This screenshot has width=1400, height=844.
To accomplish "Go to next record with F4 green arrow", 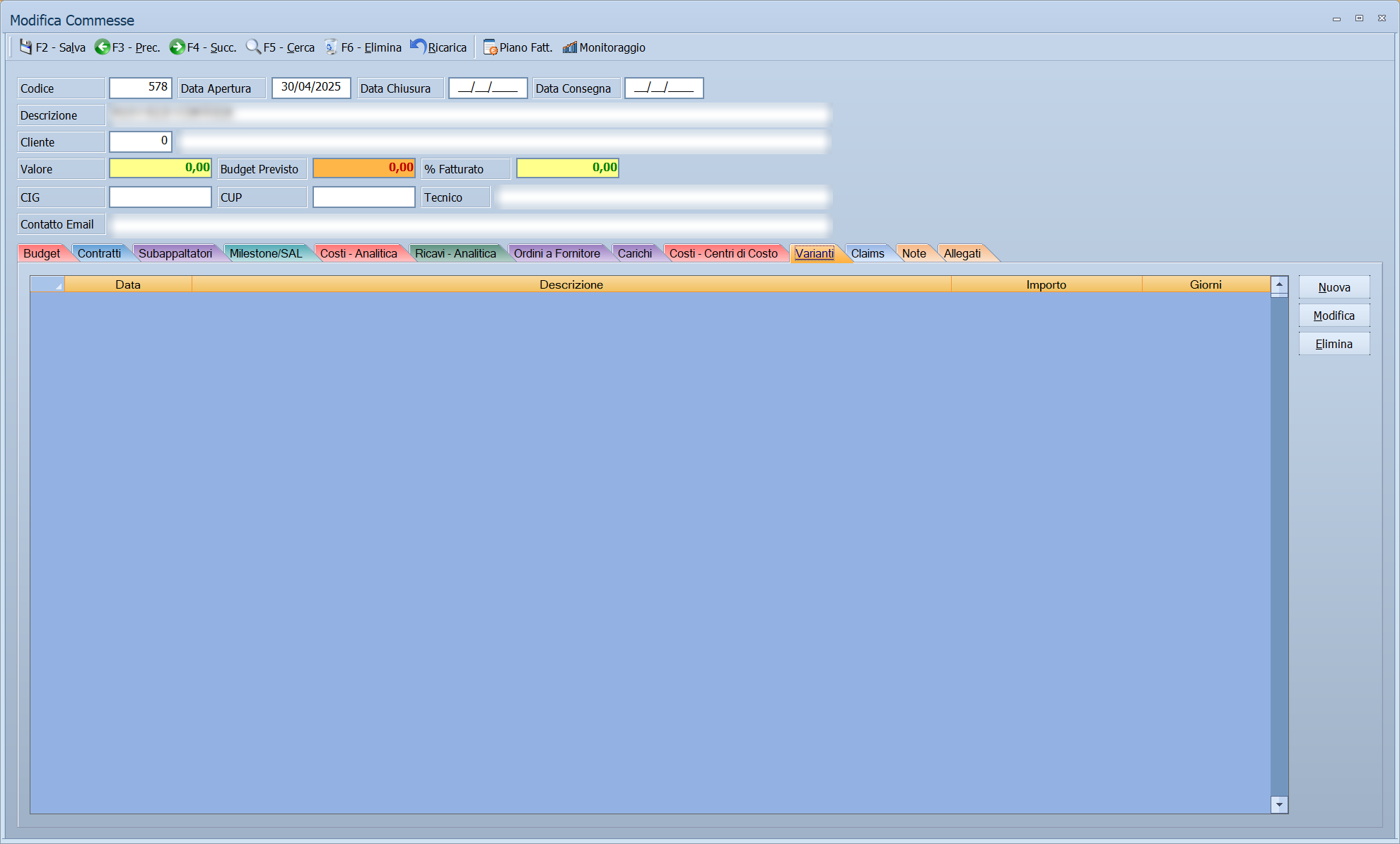I will click(177, 47).
